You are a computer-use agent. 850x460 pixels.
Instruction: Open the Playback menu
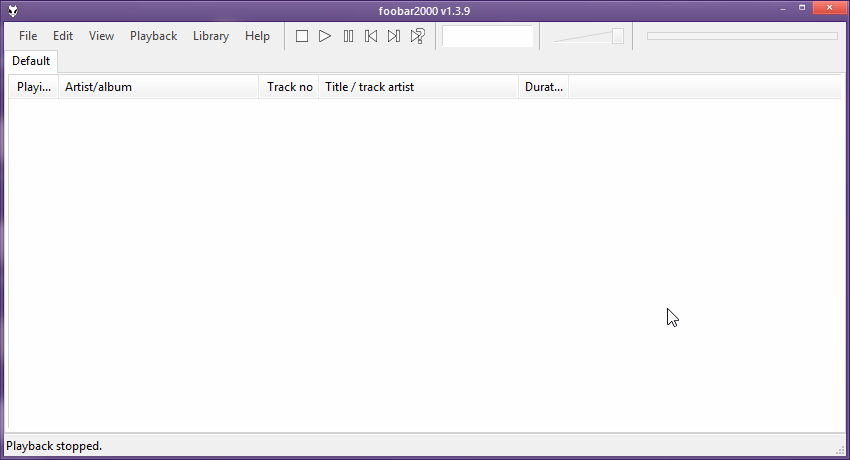pos(153,36)
